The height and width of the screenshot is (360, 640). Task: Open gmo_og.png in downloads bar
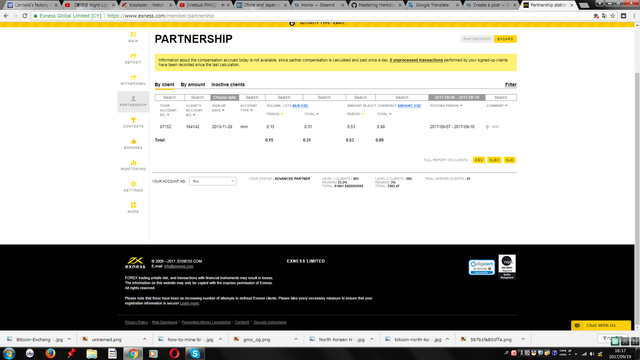point(257,339)
